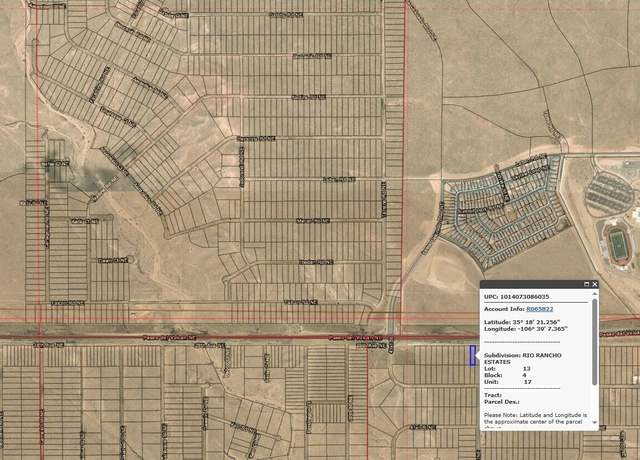Click the Lot 13 row
Viewport: 640px width, 460px height.
(x=507, y=369)
